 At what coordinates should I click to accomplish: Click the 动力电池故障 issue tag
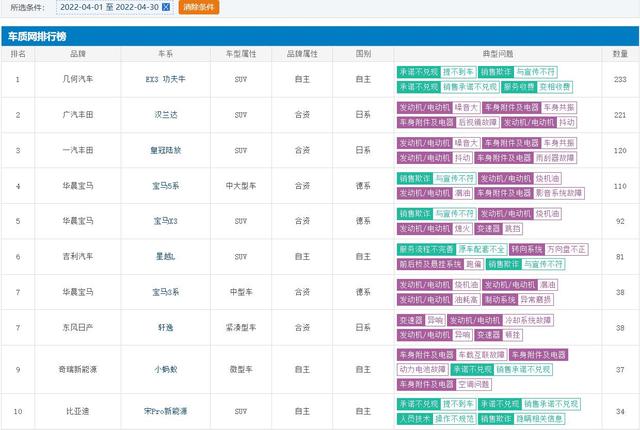click(422, 370)
